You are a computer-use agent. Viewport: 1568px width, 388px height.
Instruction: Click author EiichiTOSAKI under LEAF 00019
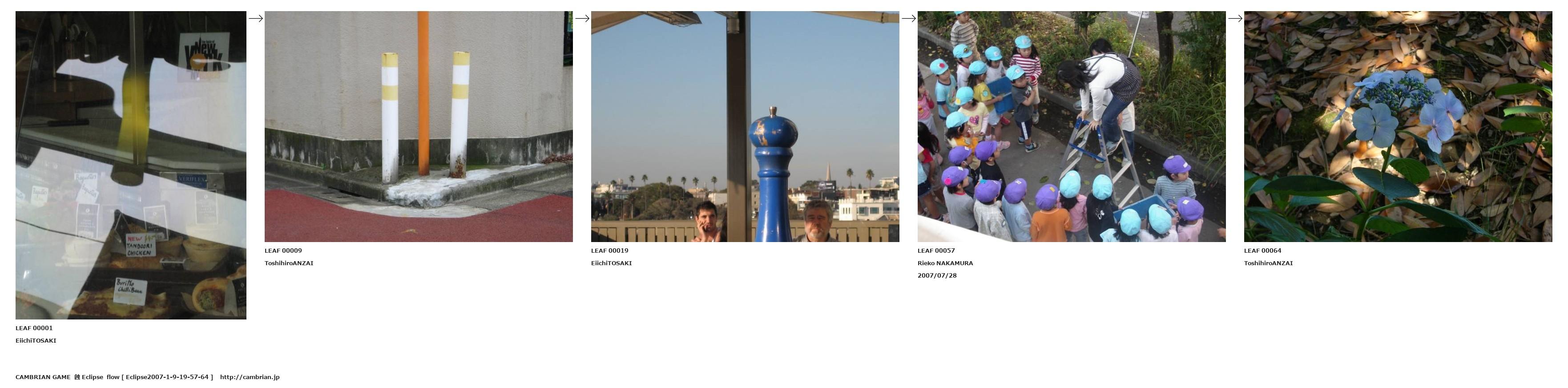click(611, 263)
